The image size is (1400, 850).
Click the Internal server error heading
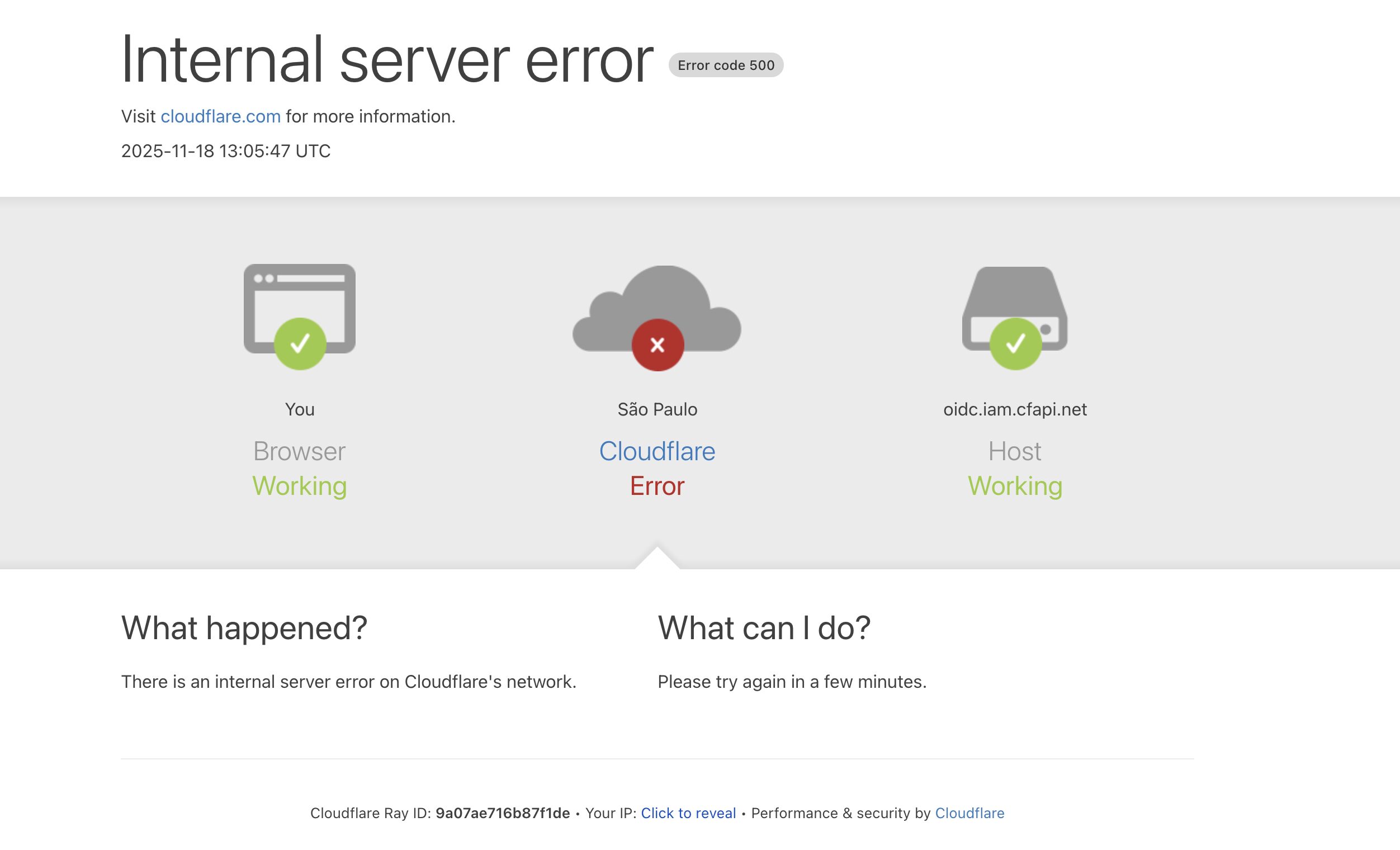(x=387, y=60)
